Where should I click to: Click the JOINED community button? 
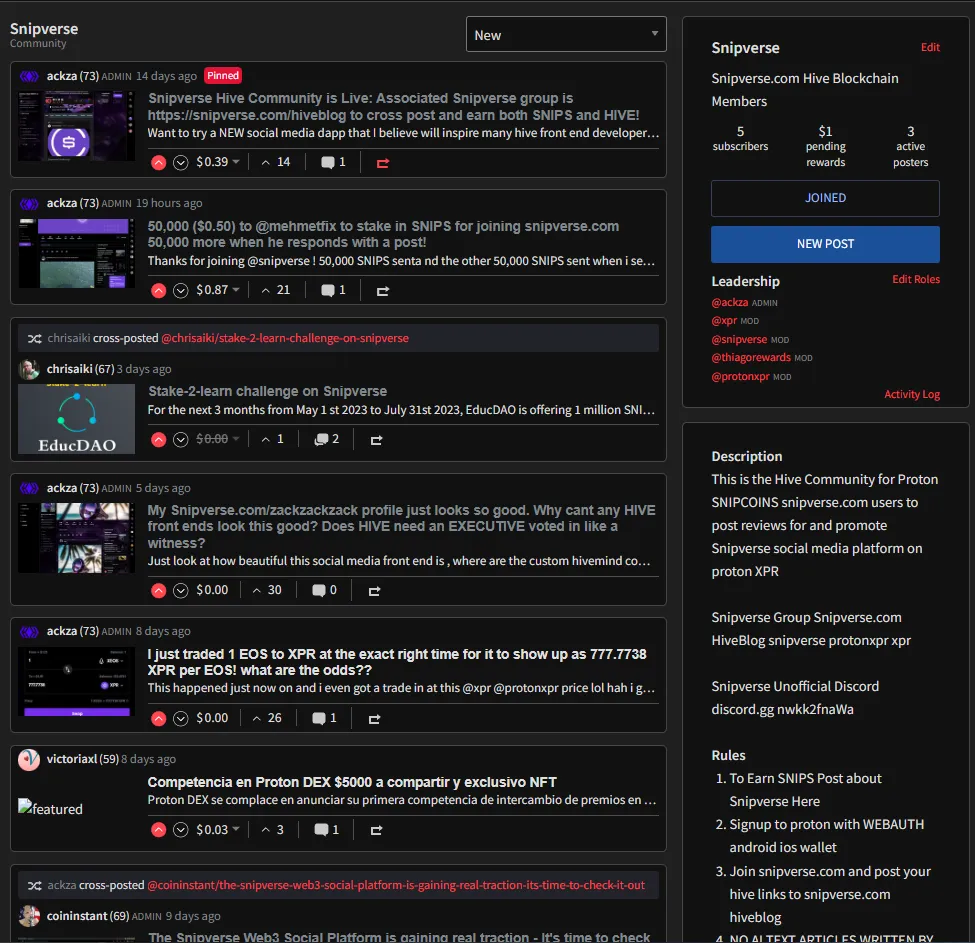(x=825, y=198)
